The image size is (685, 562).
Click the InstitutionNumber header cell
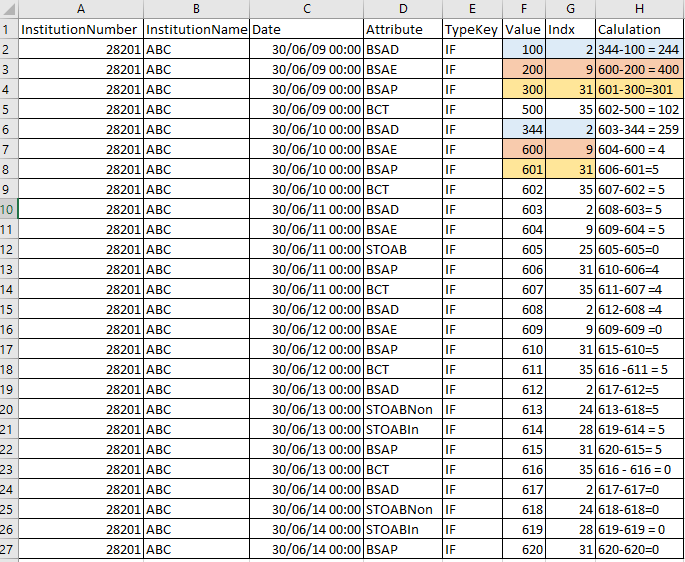tap(81, 29)
